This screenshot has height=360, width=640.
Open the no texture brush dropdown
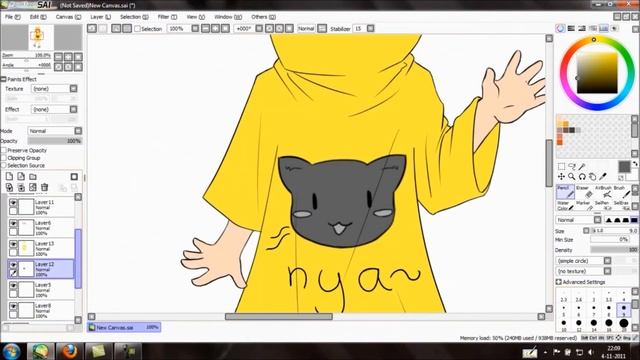(584, 271)
